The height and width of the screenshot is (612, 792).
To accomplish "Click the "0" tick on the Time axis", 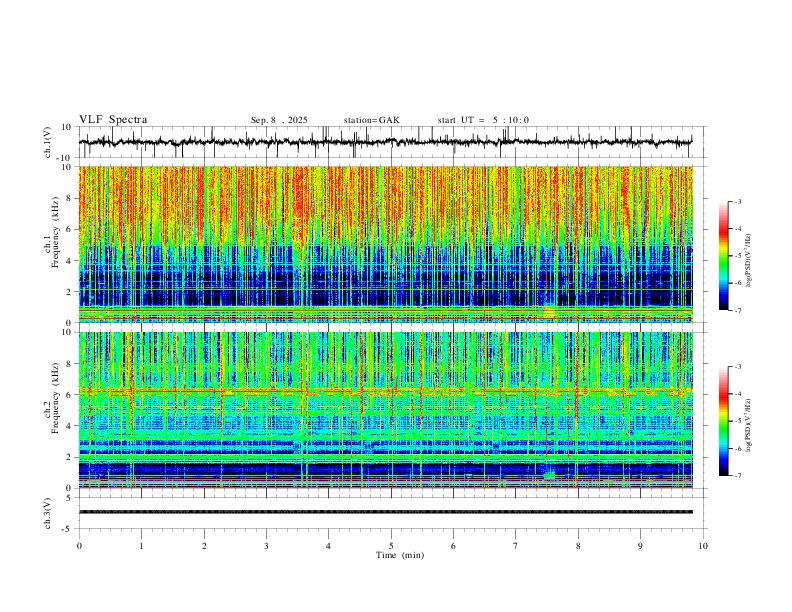I will tap(79, 546).
